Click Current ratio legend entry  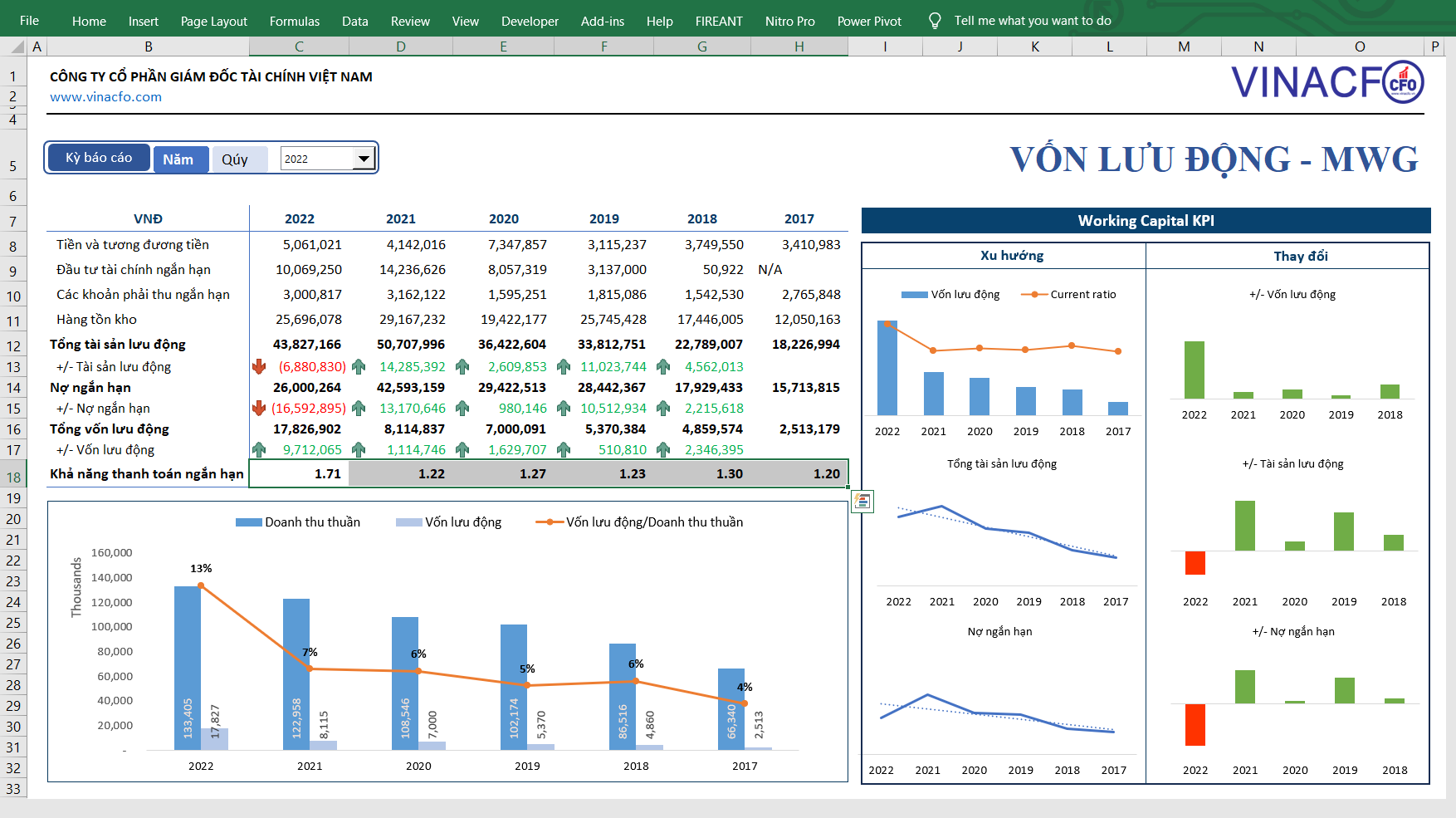[x=1069, y=295]
